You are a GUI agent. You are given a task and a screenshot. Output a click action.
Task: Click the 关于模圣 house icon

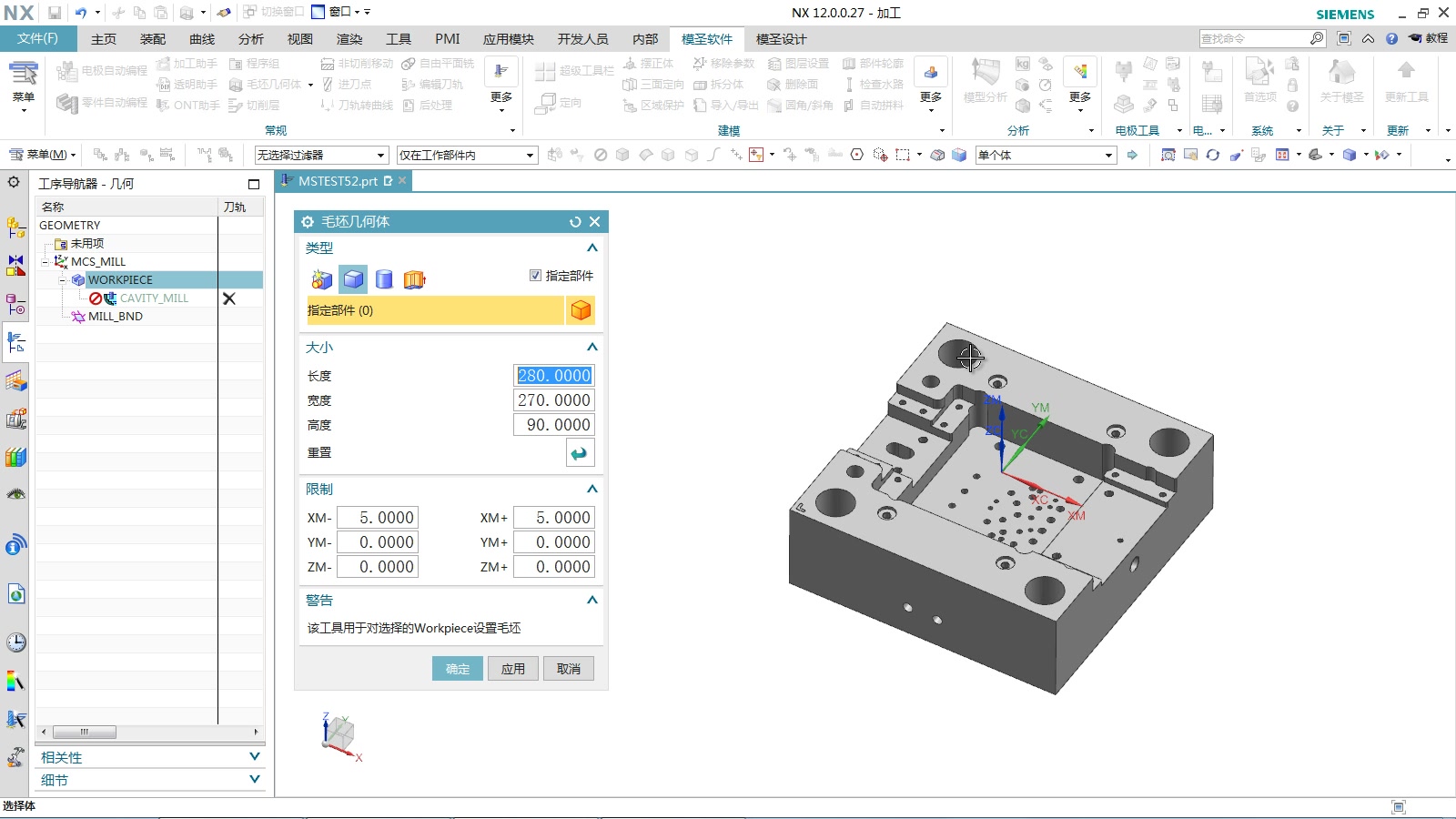tap(1342, 80)
